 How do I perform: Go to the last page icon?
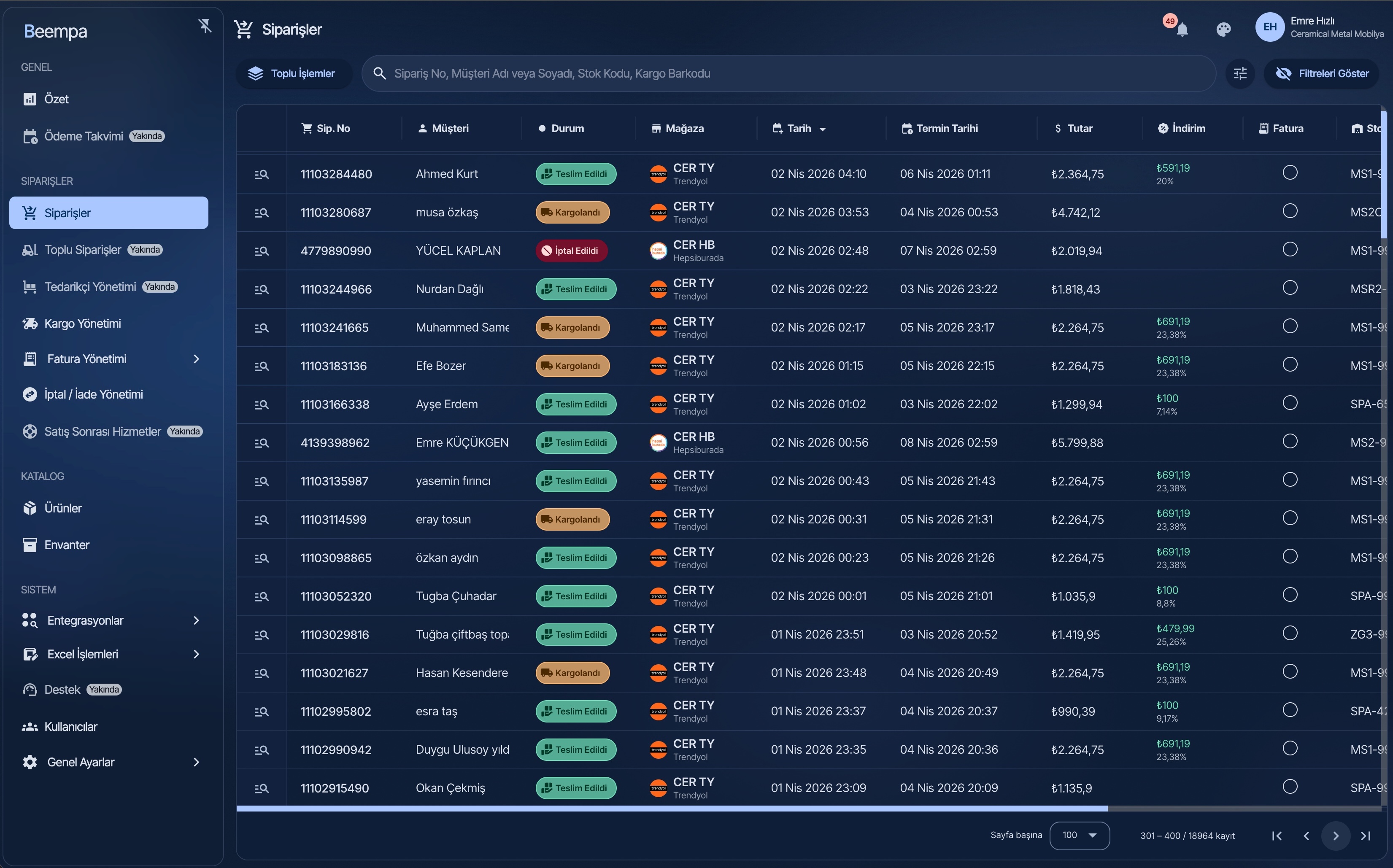click(x=1366, y=836)
